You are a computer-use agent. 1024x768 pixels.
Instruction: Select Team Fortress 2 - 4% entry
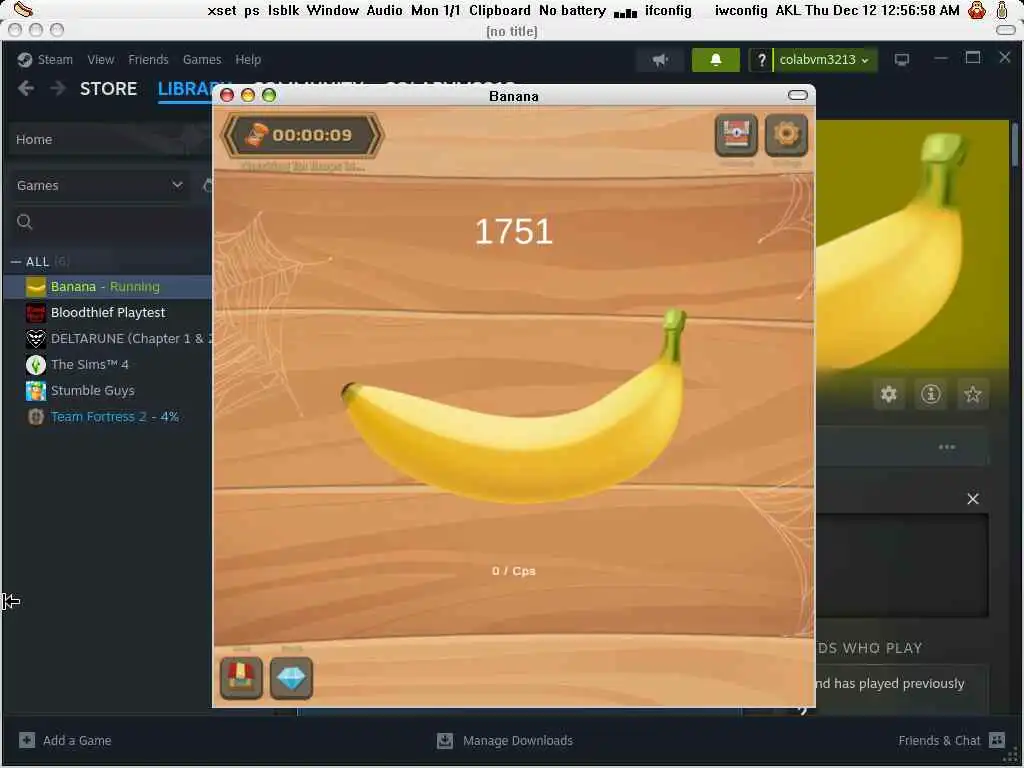coord(108,417)
